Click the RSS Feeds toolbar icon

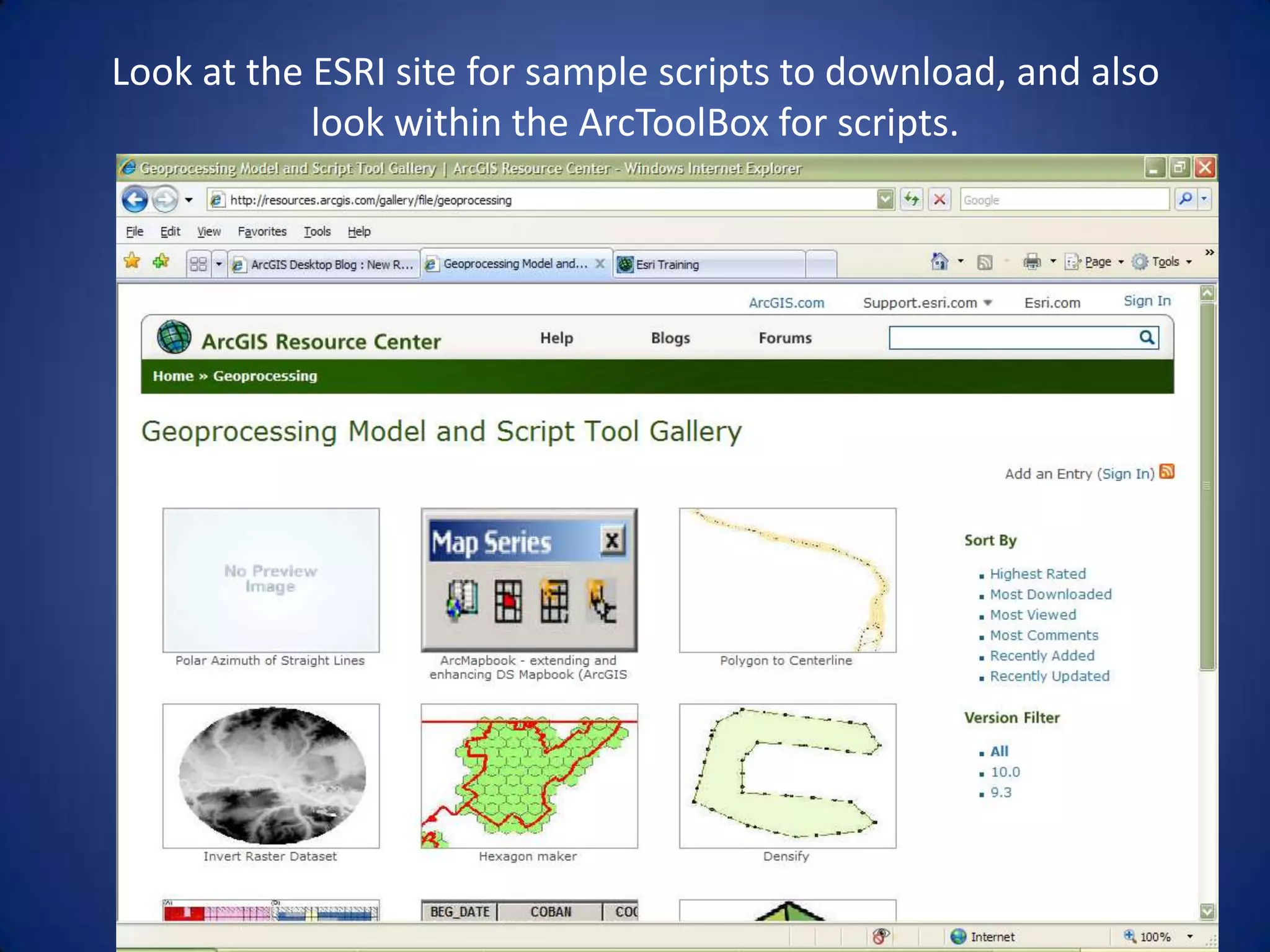pyautogui.click(x=985, y=262)
